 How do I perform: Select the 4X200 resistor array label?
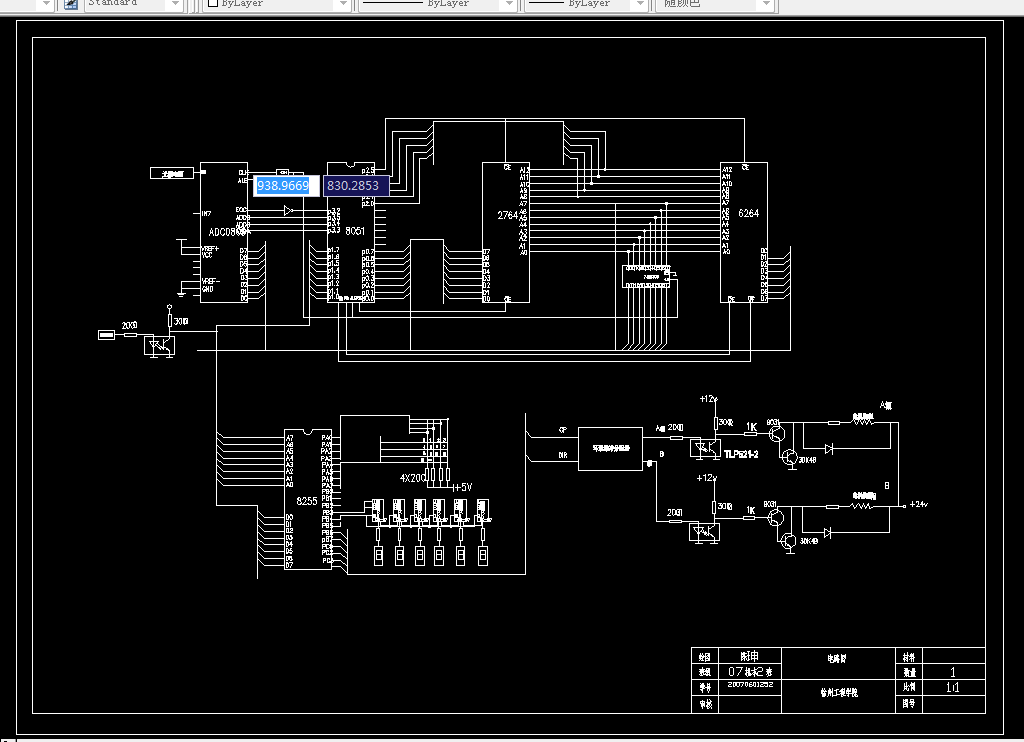point(412,478)
